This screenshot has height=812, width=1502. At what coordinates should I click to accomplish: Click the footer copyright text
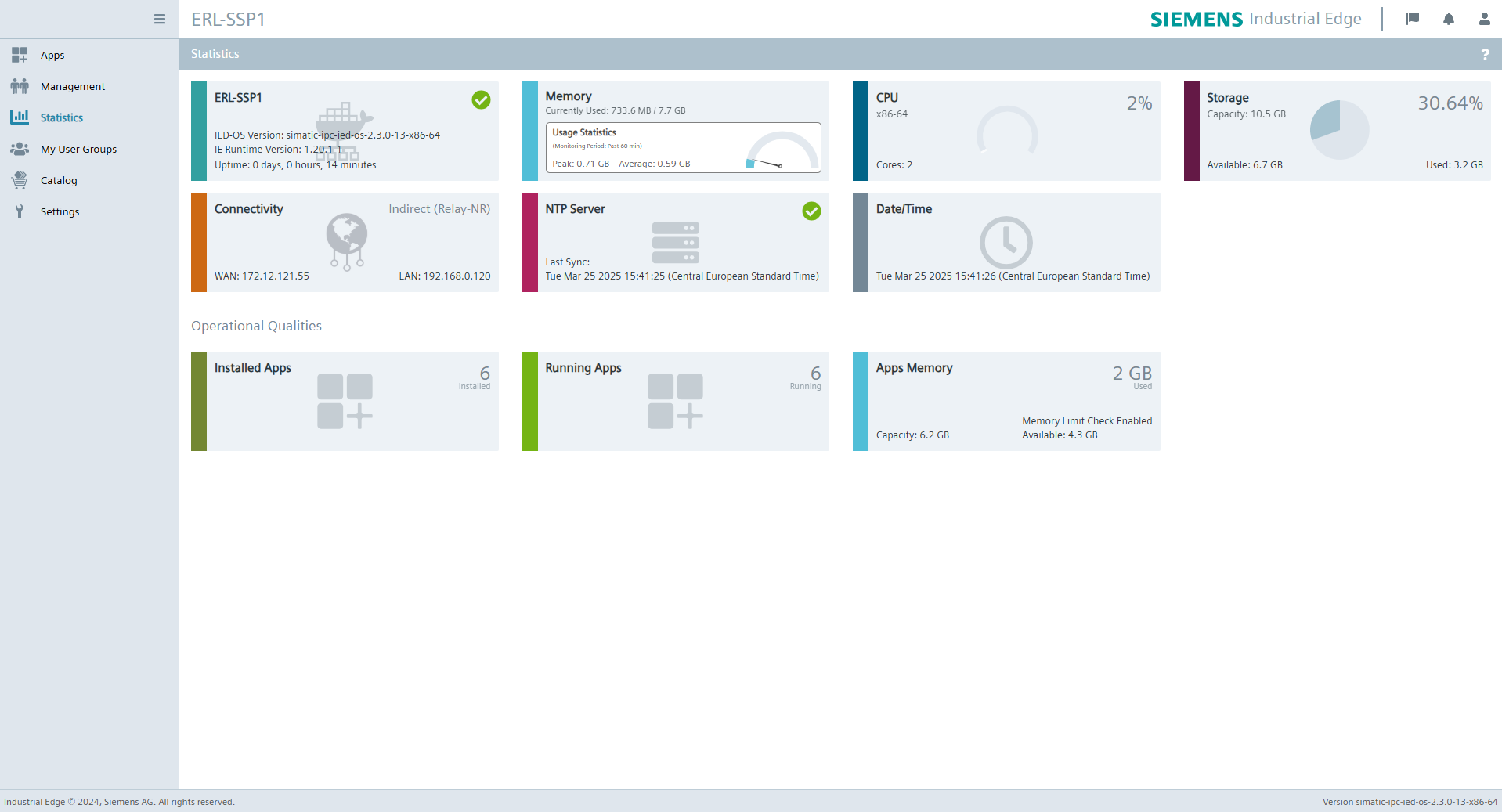119,802
